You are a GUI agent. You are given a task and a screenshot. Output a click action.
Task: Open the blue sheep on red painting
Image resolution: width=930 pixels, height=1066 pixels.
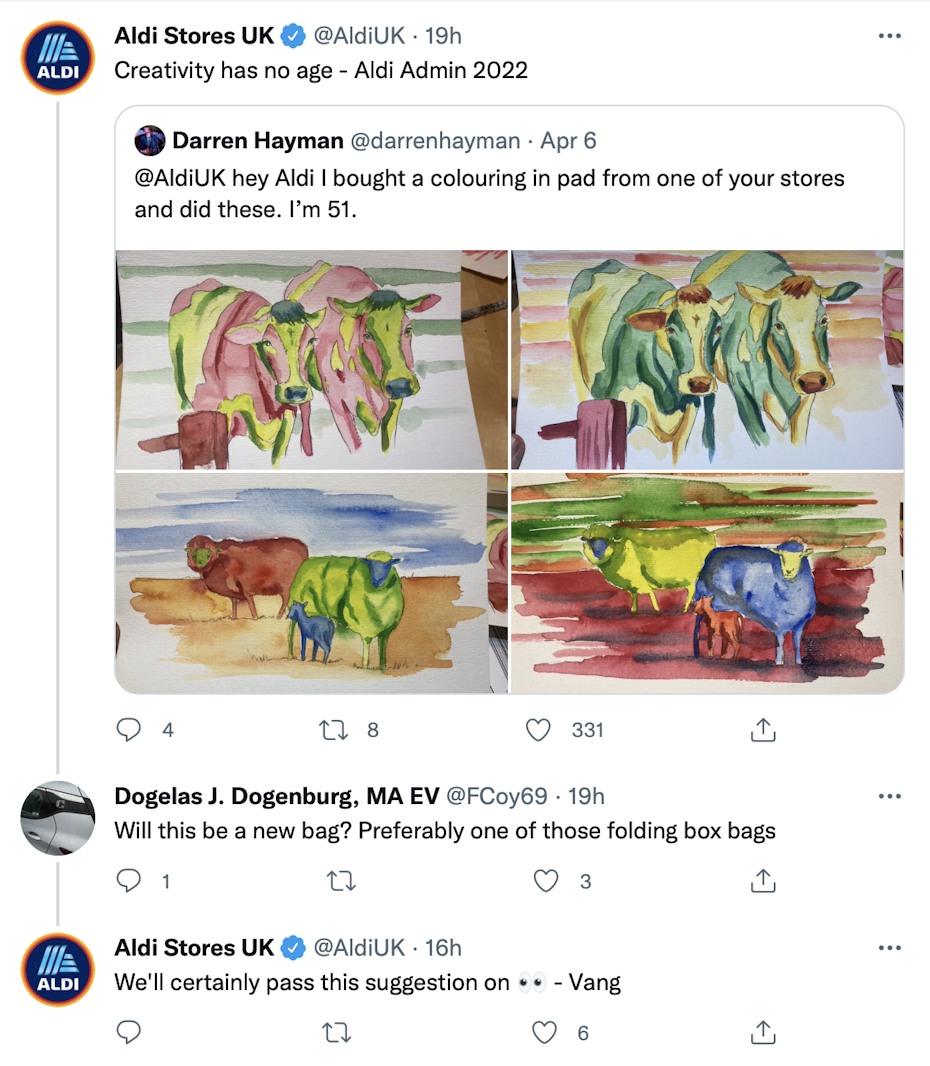(708, 582)
